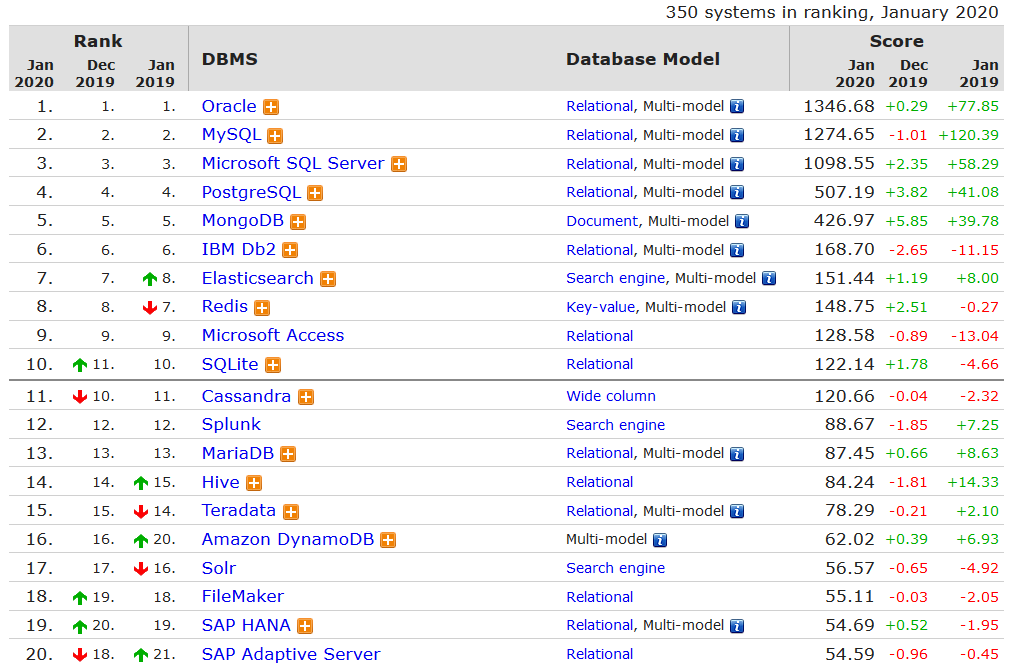Click the info icon in MongoDB's Multi-model cell
Viewport: 1019px width, 667px height.
click(x=741, y=222)
